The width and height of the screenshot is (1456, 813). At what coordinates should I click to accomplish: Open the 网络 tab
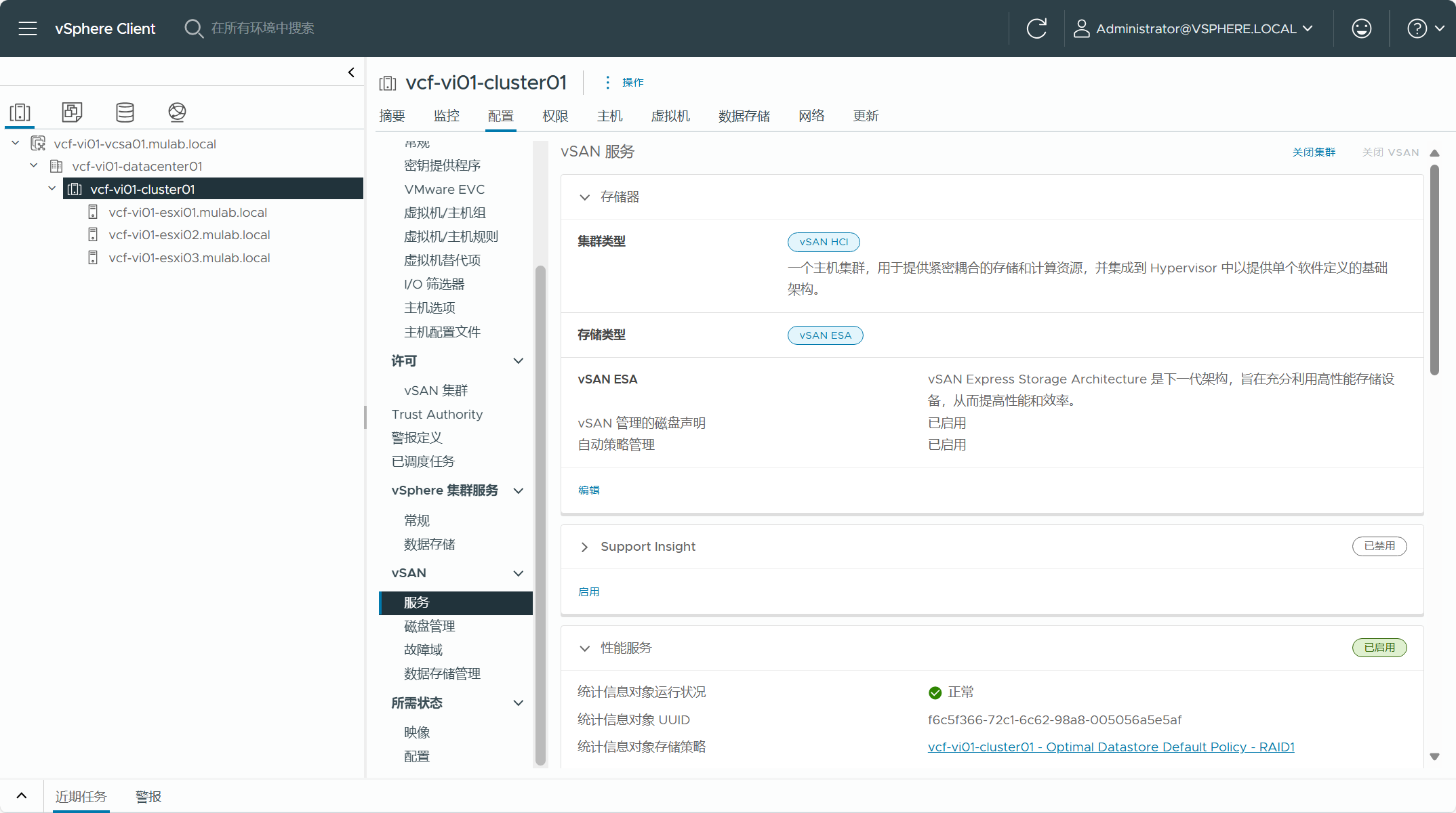tap(811, 116)
